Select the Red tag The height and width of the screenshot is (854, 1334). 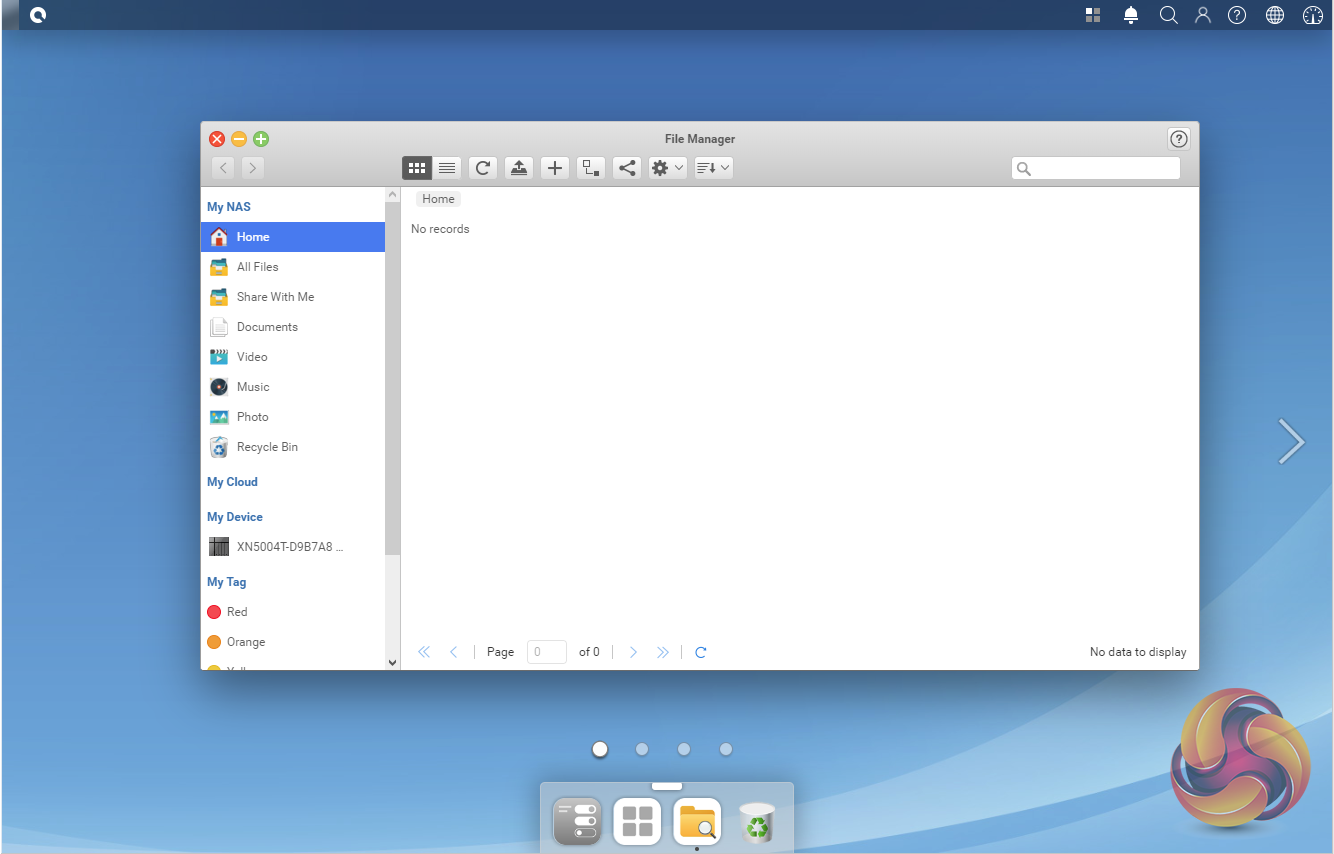coord(237,612)
